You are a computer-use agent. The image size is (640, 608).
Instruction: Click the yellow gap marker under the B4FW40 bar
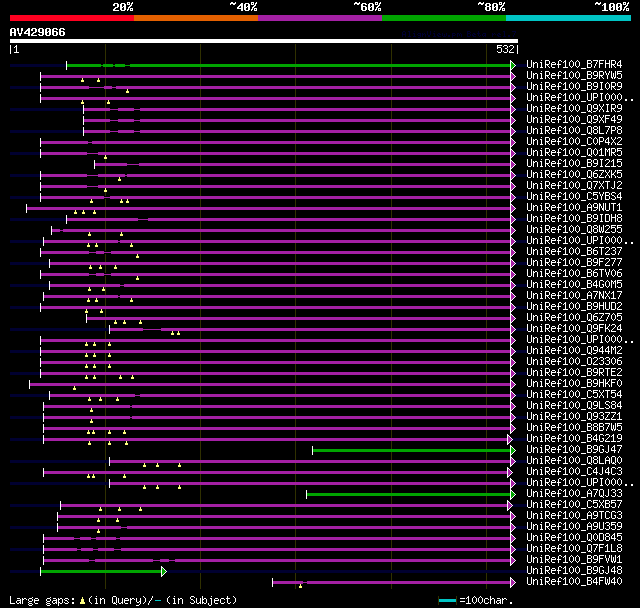300,586
